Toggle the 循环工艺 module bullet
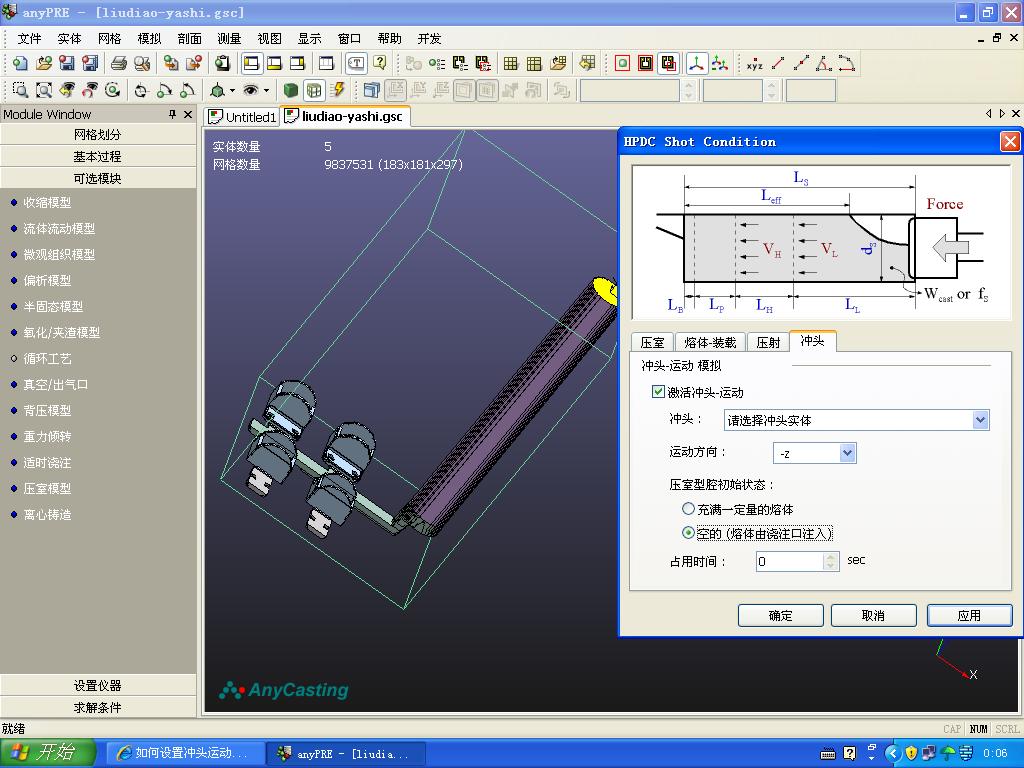Image resolution: width=1024 pixels, height=768 pixels. [x=14, y=359]
